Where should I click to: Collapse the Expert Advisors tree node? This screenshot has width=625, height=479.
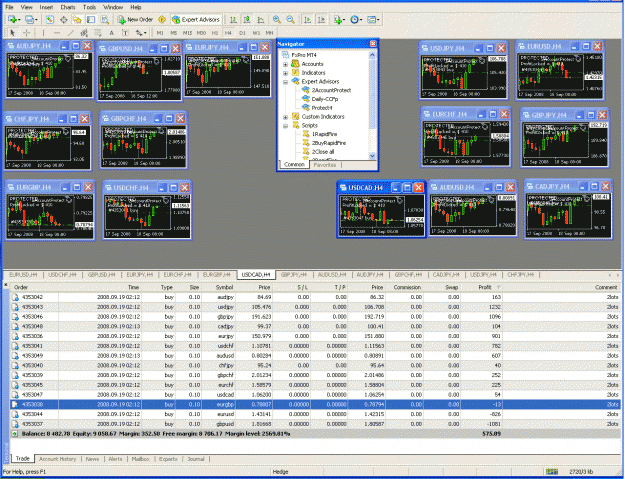click(x=285, y=82)
